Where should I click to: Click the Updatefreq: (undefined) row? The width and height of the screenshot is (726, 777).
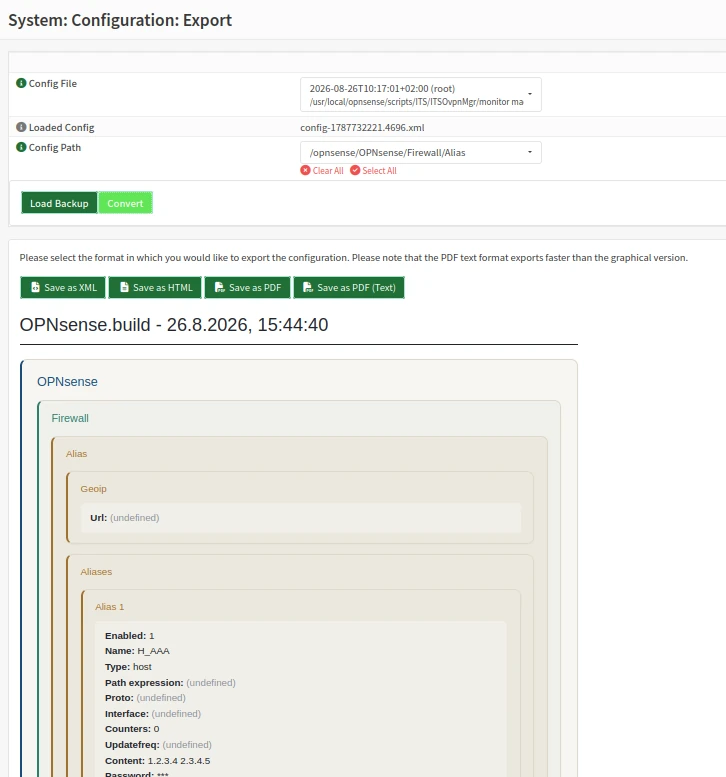[x=158, y=745]
